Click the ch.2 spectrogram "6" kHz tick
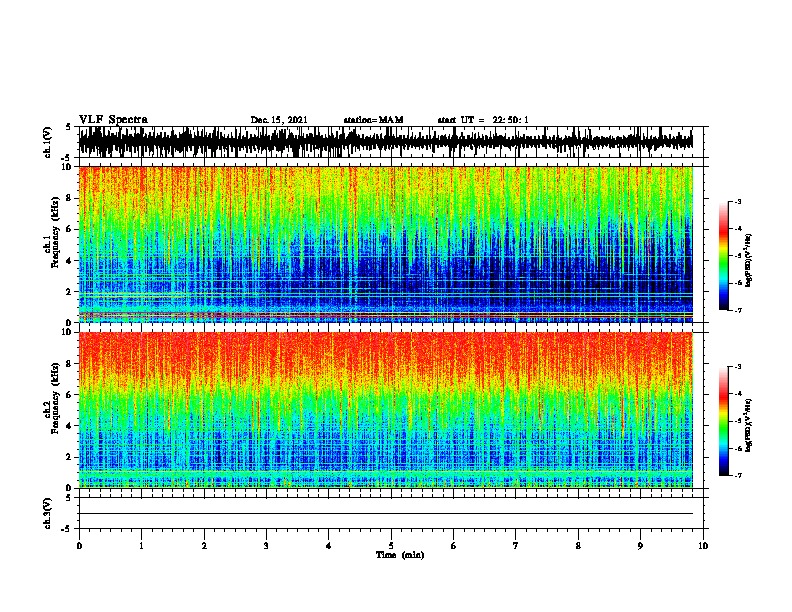The width and height of the screenshot is (792, 612). (x=70, y=394)
